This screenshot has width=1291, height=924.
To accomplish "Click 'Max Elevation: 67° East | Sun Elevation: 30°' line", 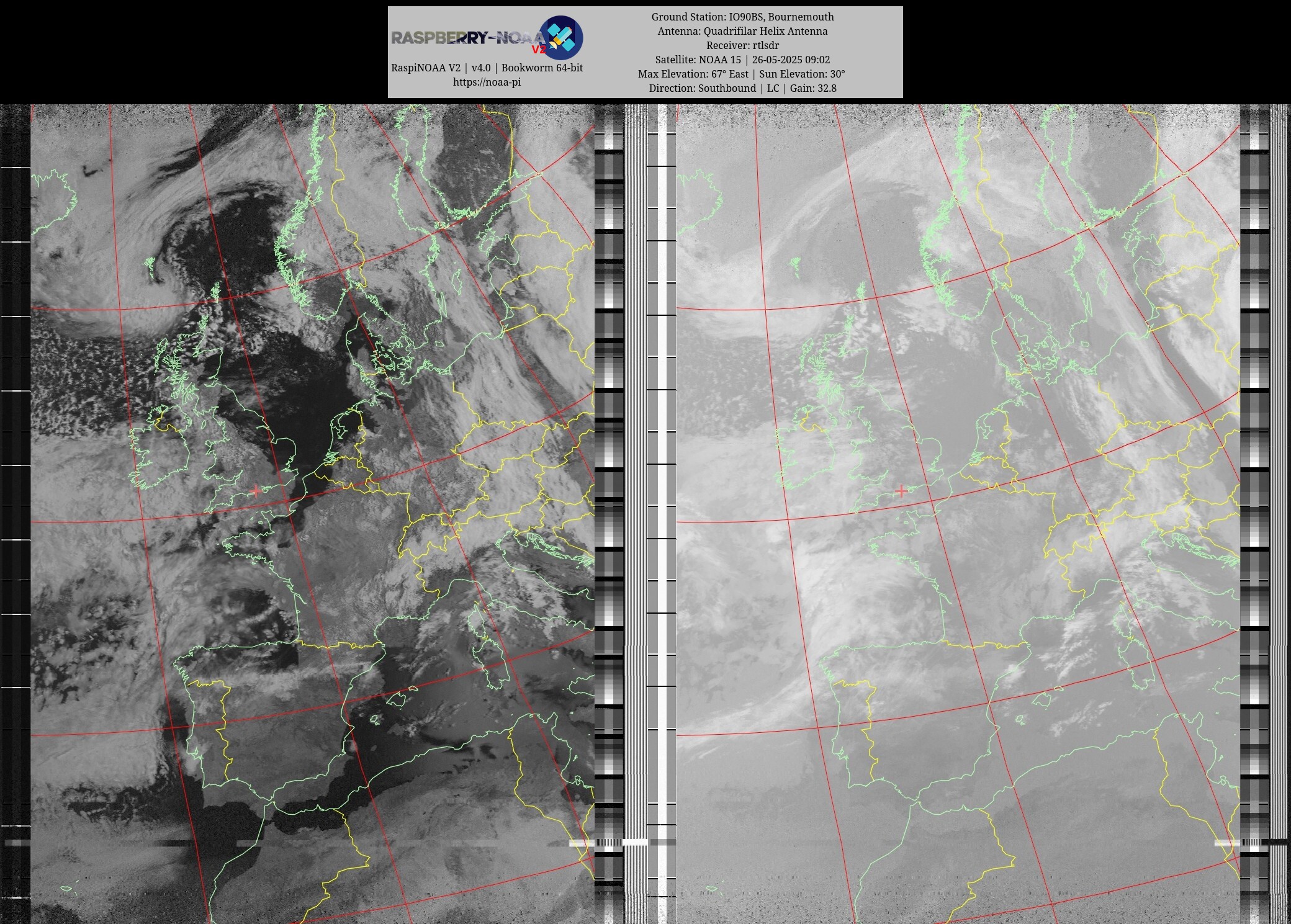I will click(742, 74).
